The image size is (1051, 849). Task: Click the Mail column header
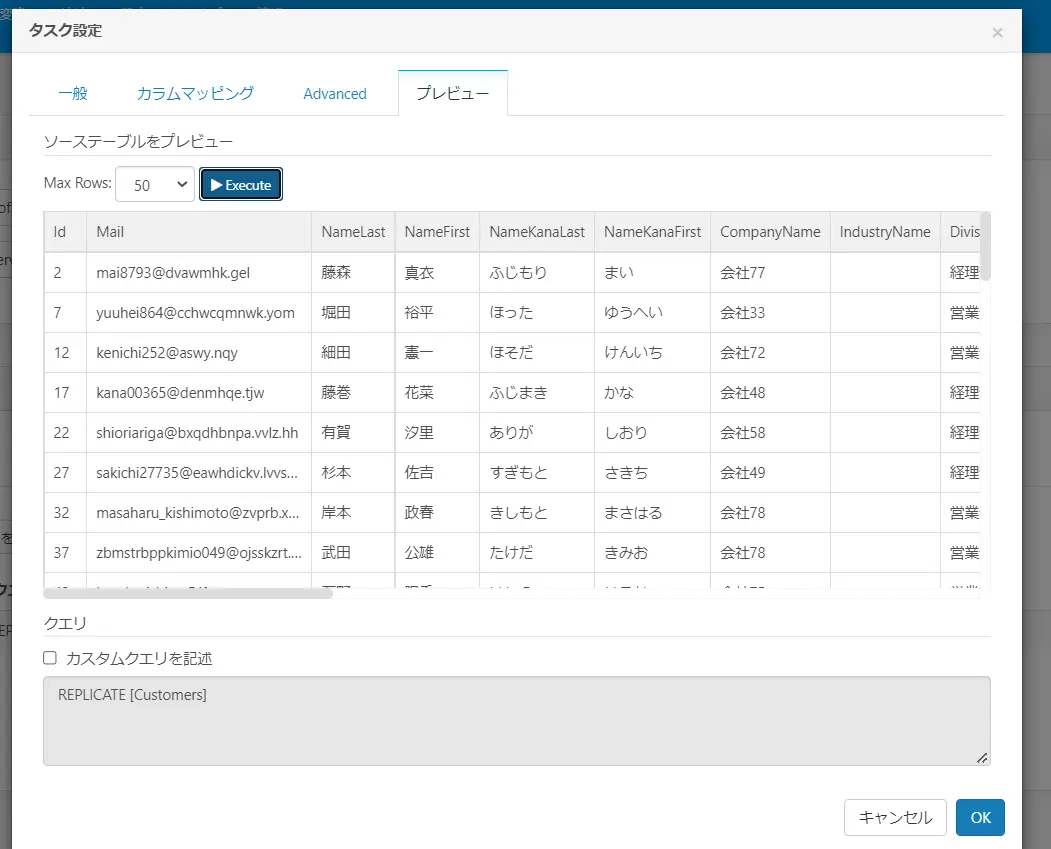199,232
